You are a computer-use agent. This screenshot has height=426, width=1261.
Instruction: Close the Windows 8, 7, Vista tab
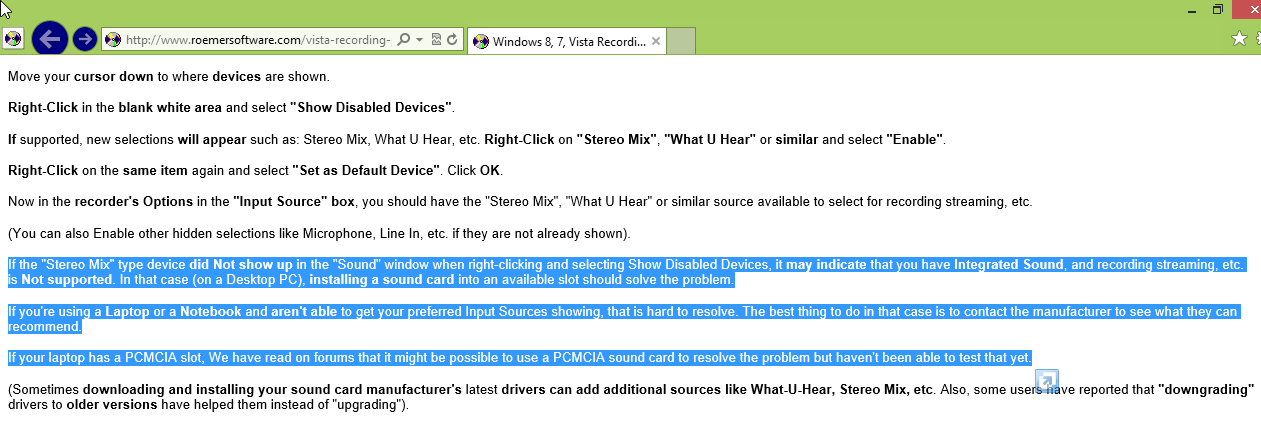coord(656,41)
